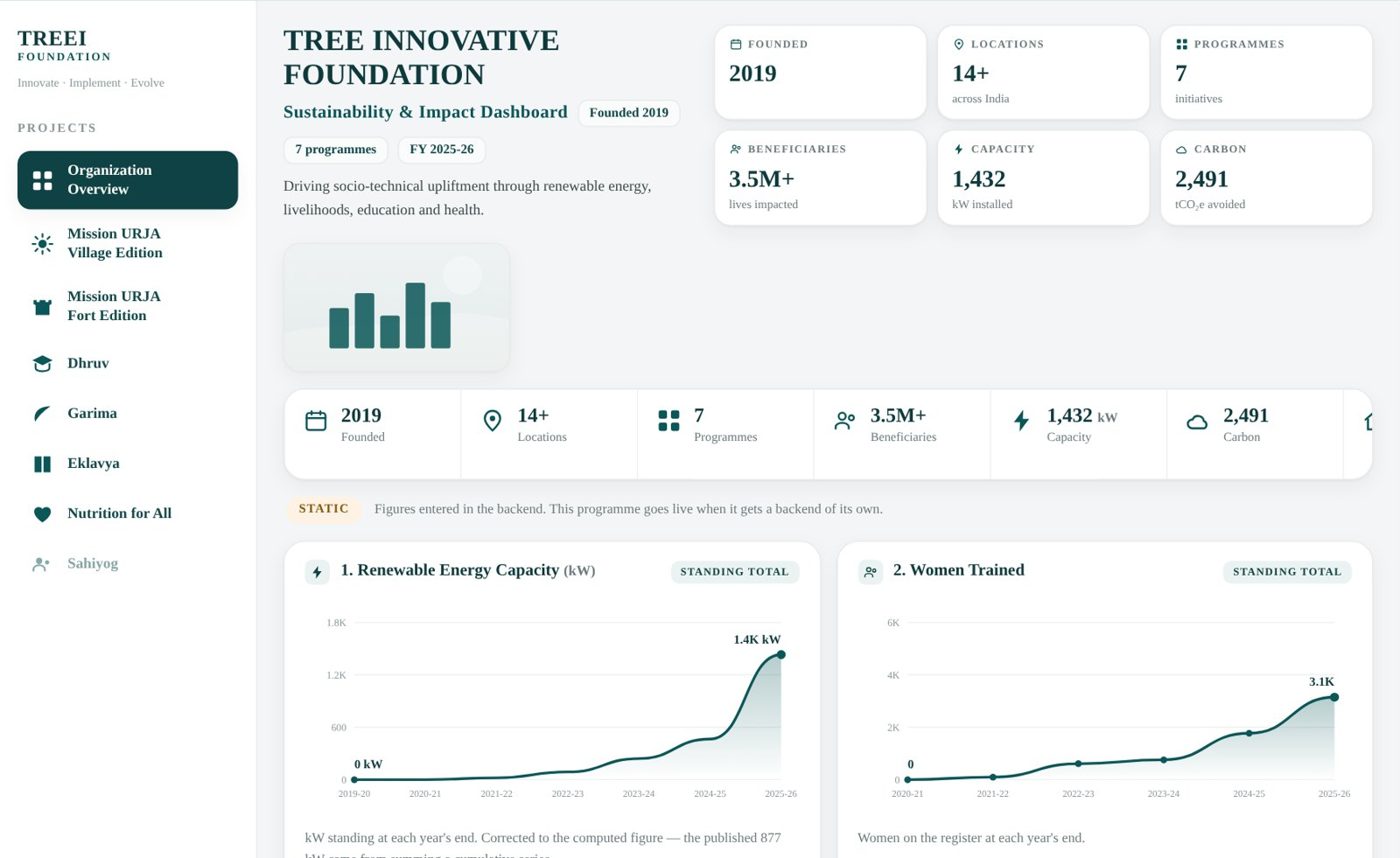Click the Organization Overview grid icon
This screenshot has width=1400, height=858.
tap(42, 180)
